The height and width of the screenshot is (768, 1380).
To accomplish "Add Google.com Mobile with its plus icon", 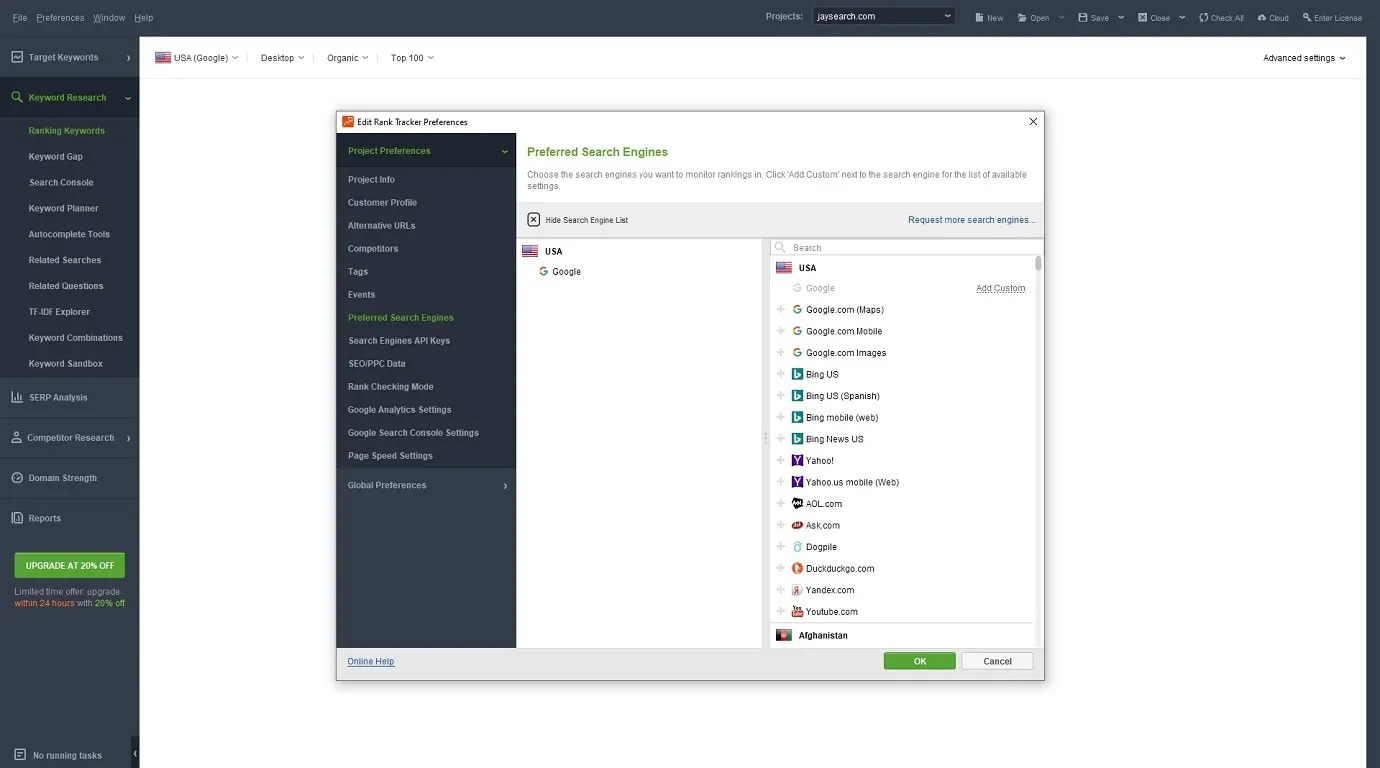I will coord(781,331).
